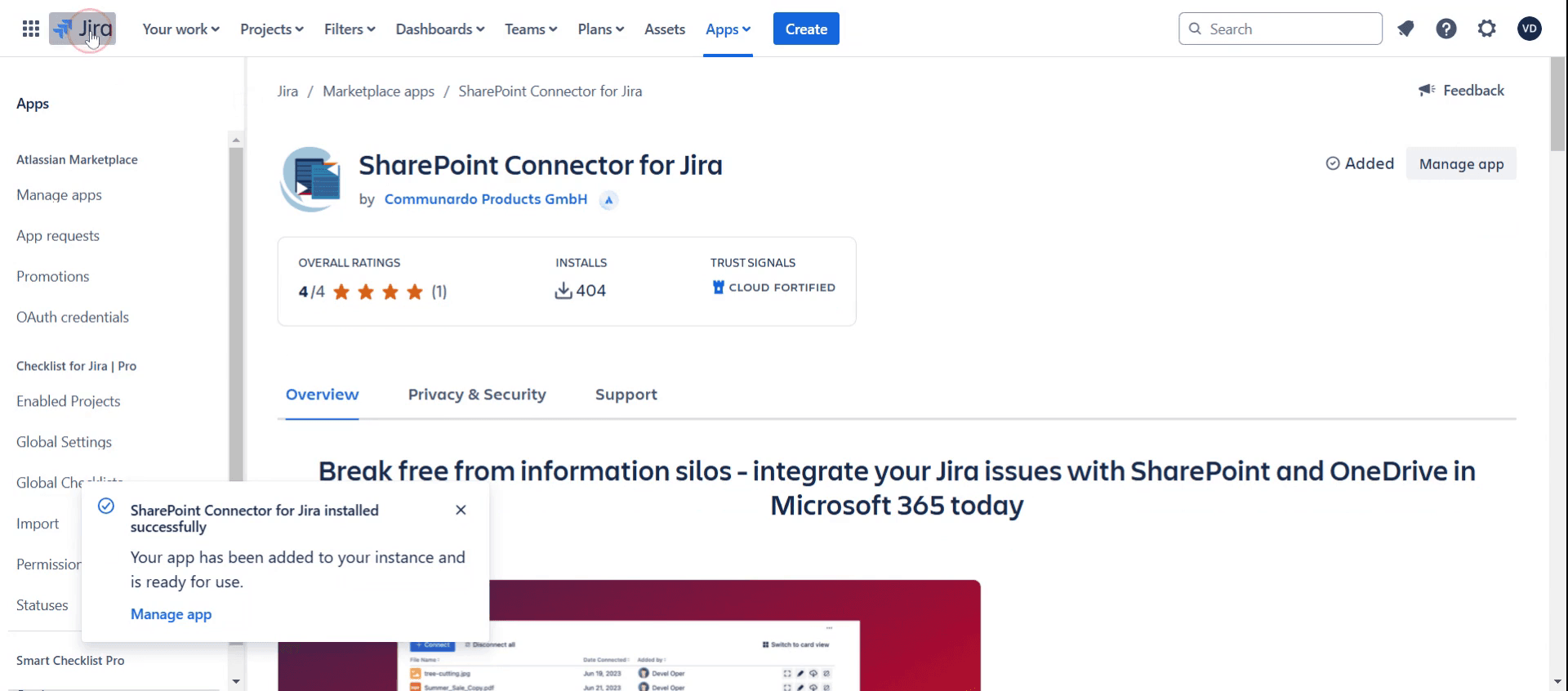Viewport: 1568px width, 691px height.
Task: Click the Smart Checklist Pro sidebar heading
Action: pyautogui.click(x=70, y=661)
